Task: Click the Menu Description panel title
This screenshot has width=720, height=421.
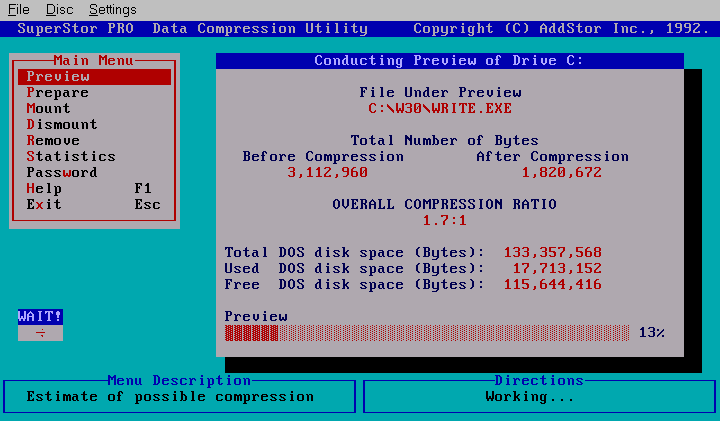Action: tap(179, 381)
